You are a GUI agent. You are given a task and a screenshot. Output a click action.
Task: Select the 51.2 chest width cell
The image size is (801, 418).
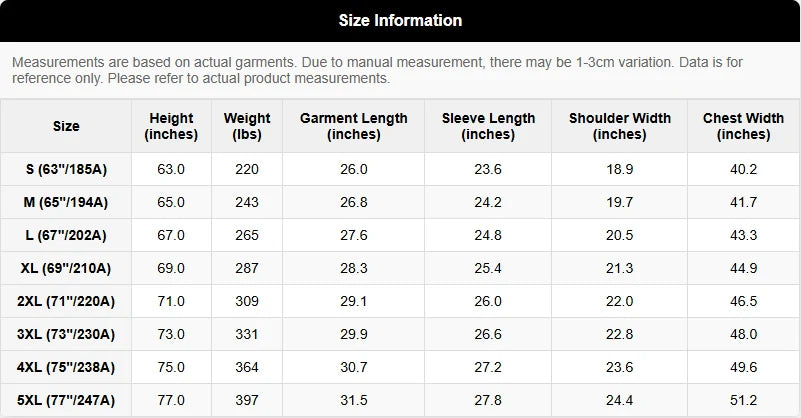click(x=743, y=400)
